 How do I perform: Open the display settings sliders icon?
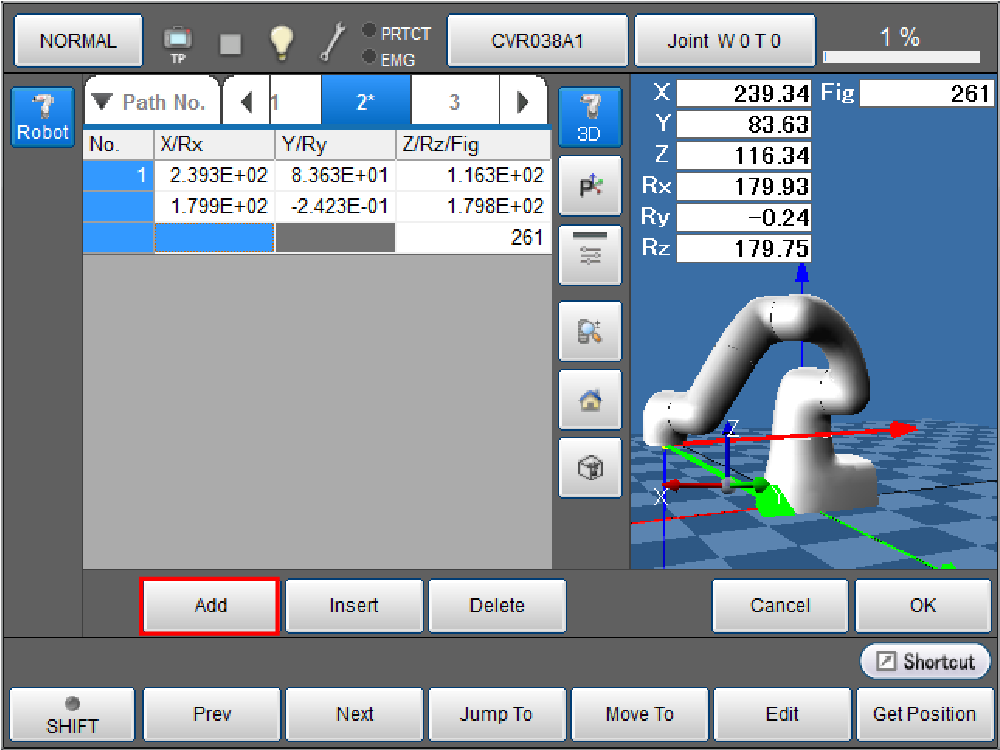tap(590, 255)
